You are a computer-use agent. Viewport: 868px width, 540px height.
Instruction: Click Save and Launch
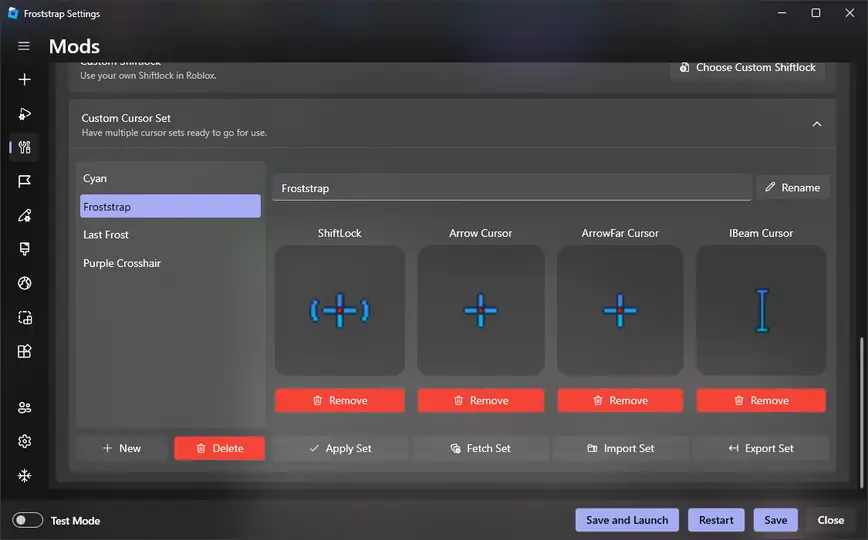(x=627, y=520)
